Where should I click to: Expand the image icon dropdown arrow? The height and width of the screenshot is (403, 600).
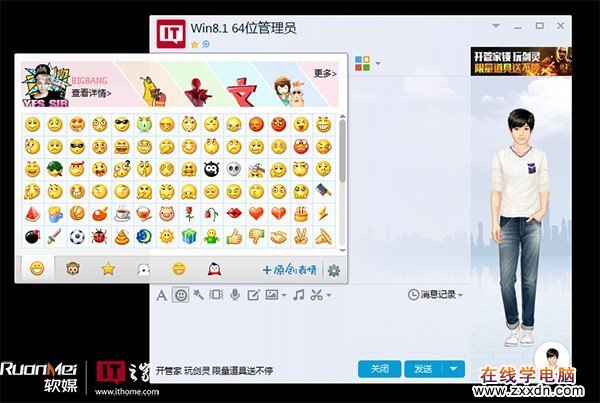click(284, 295)
